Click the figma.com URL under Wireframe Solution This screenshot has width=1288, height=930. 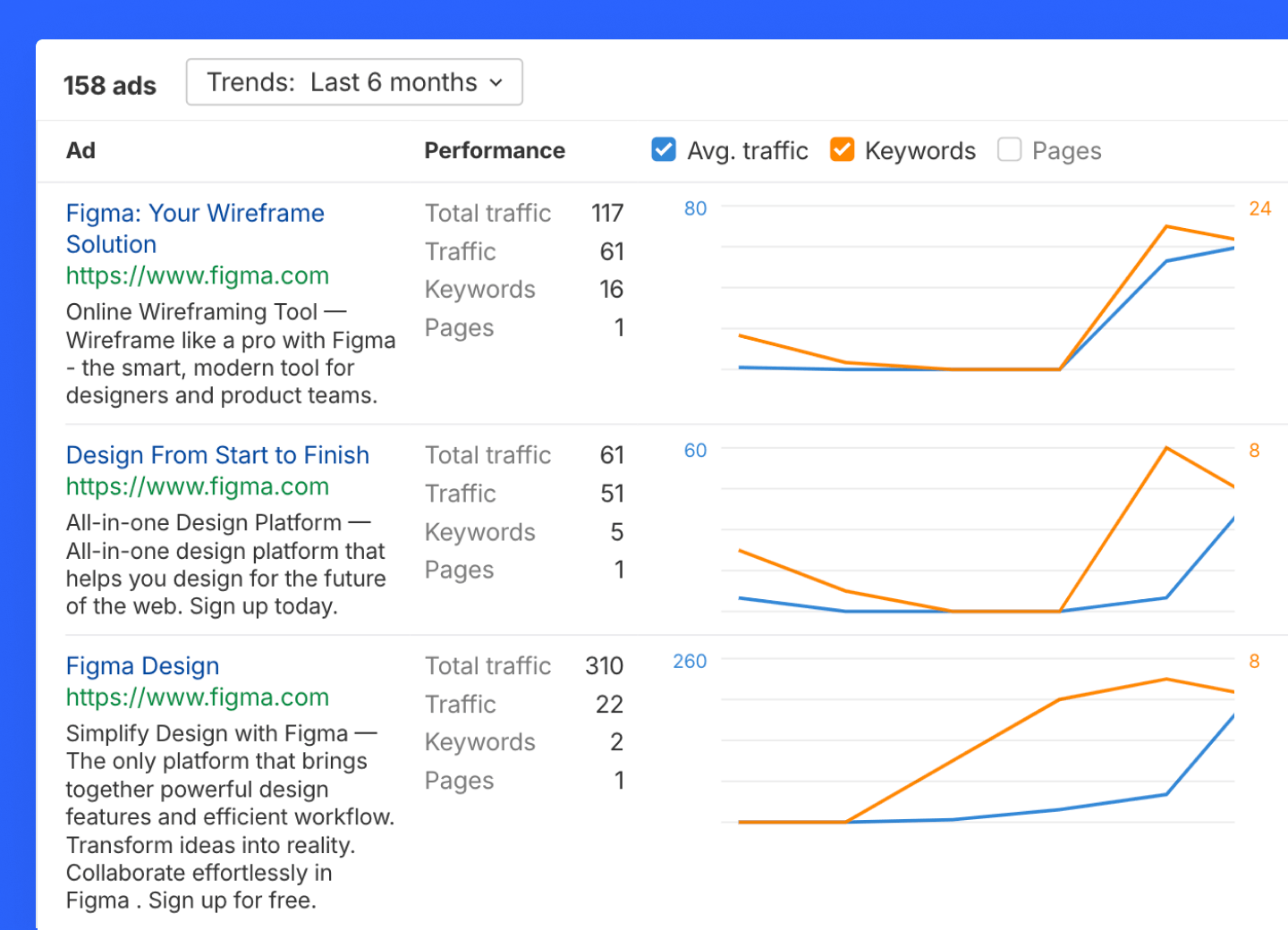pos(198,275)
